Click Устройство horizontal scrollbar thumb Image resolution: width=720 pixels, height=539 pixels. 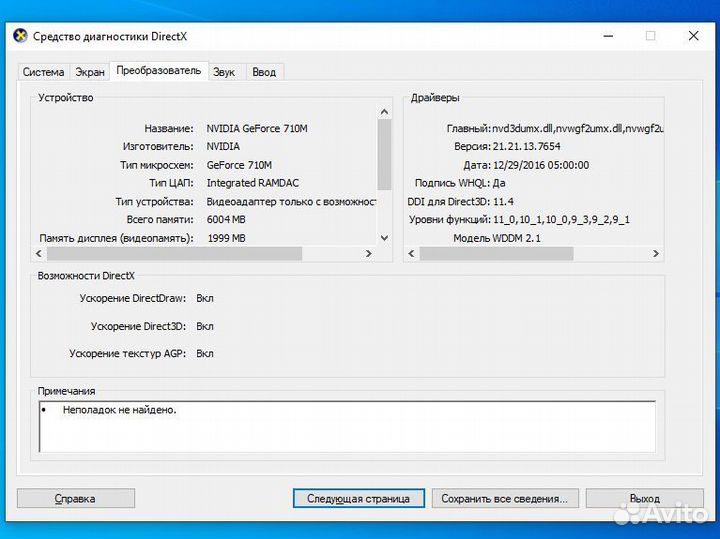point(174,253)
